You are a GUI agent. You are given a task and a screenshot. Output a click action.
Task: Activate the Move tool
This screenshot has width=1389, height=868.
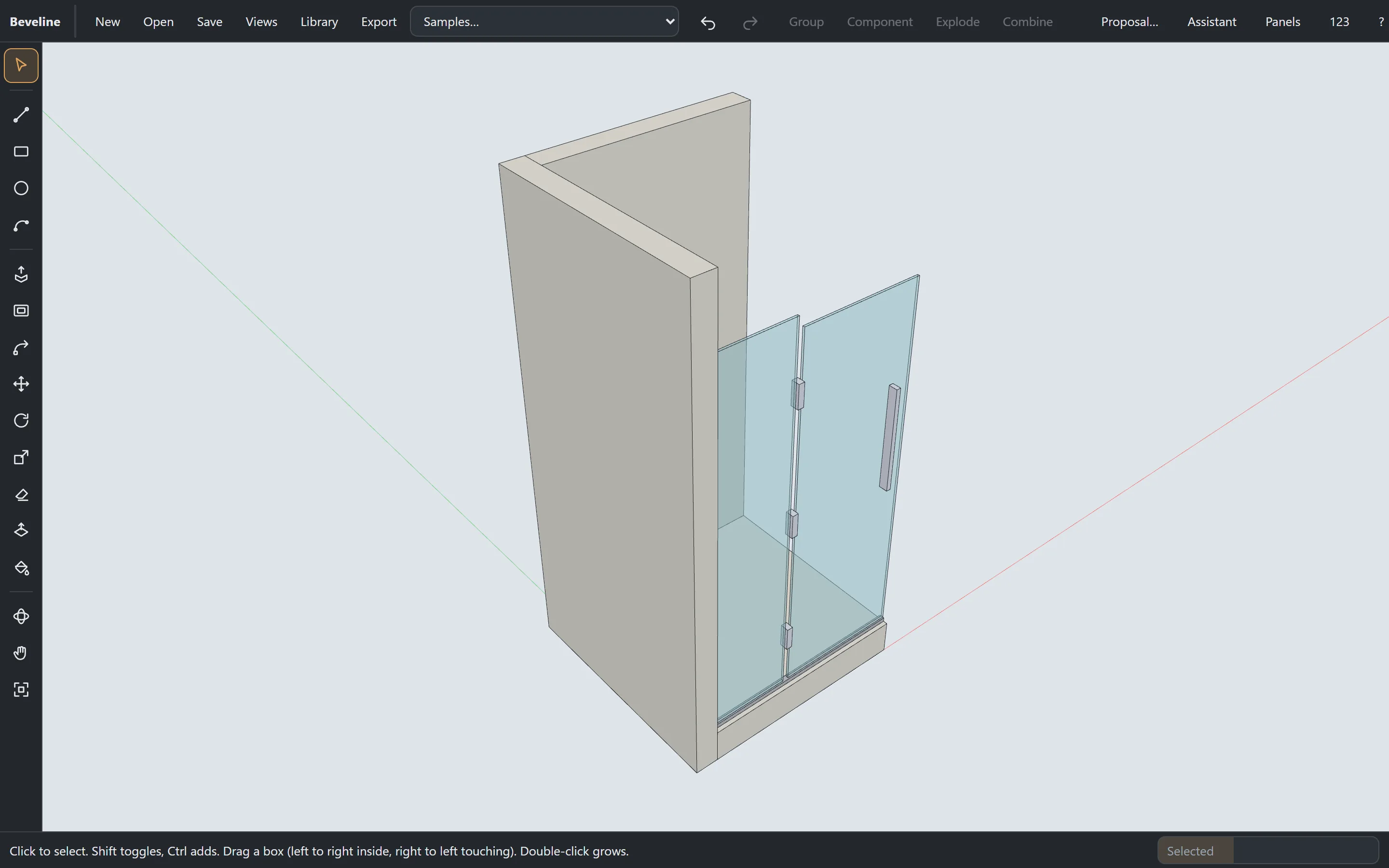point(21,384)
